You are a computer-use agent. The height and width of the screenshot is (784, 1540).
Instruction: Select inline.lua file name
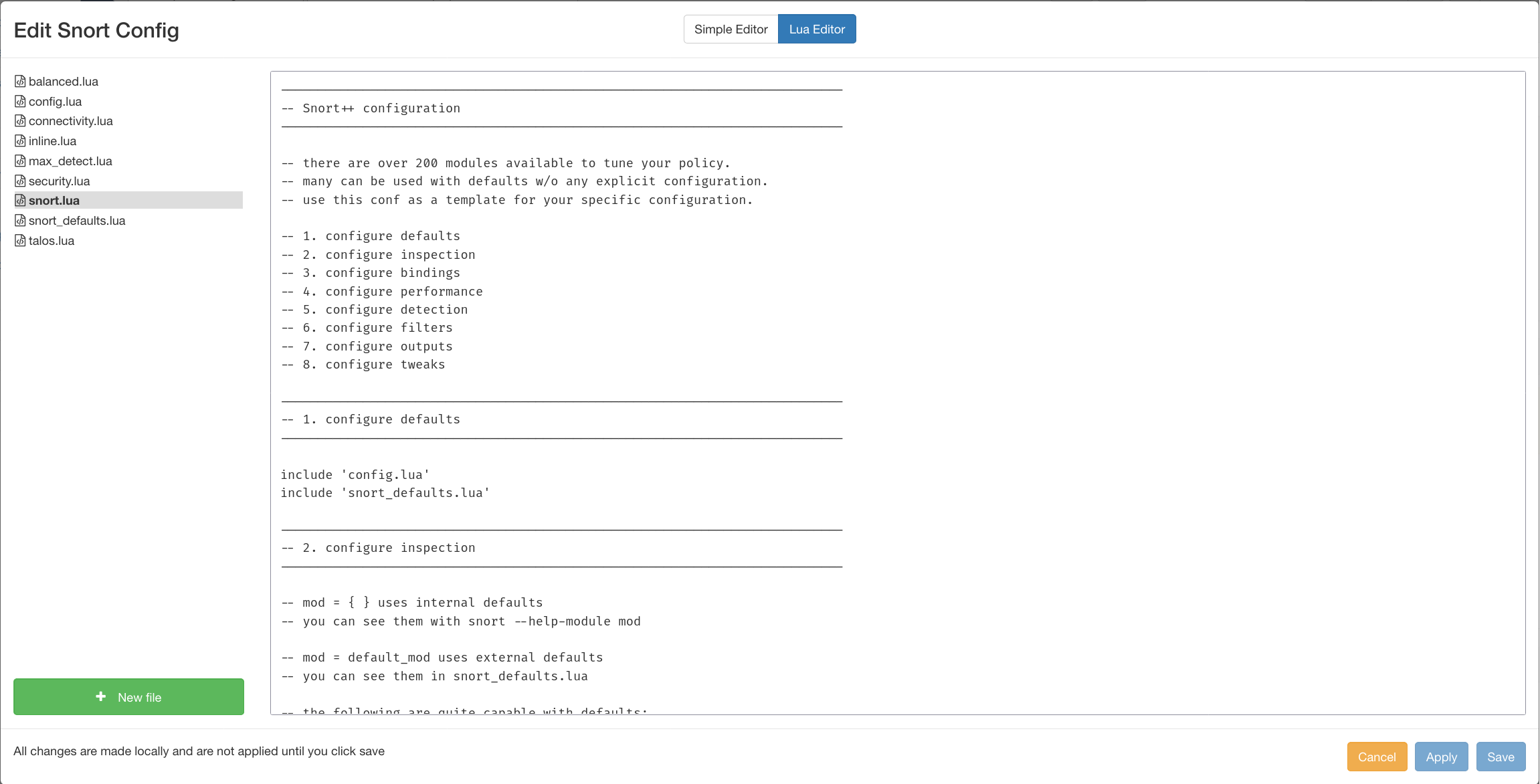point(52,141)
